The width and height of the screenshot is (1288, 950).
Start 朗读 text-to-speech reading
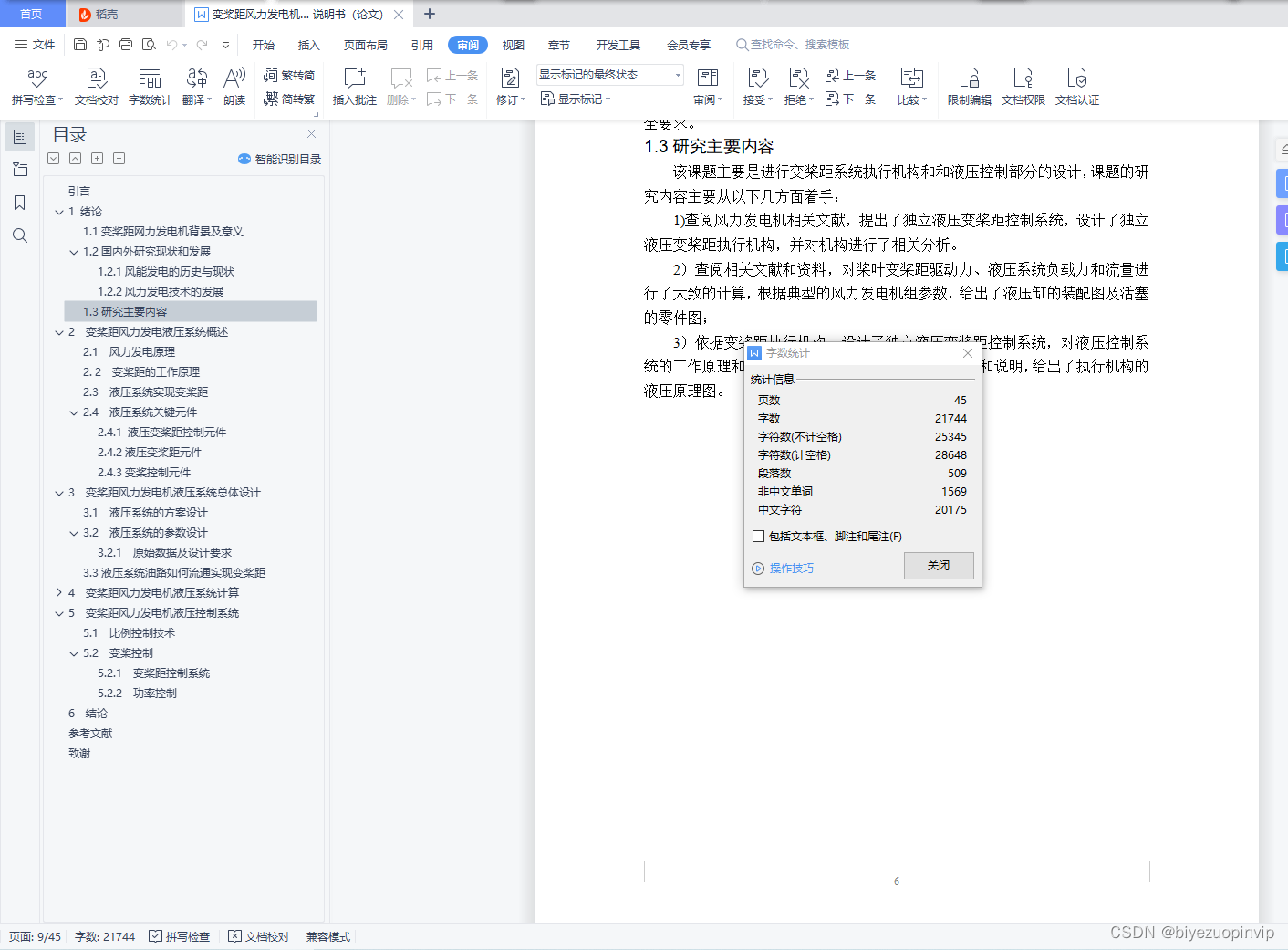[x=234, y=87]
